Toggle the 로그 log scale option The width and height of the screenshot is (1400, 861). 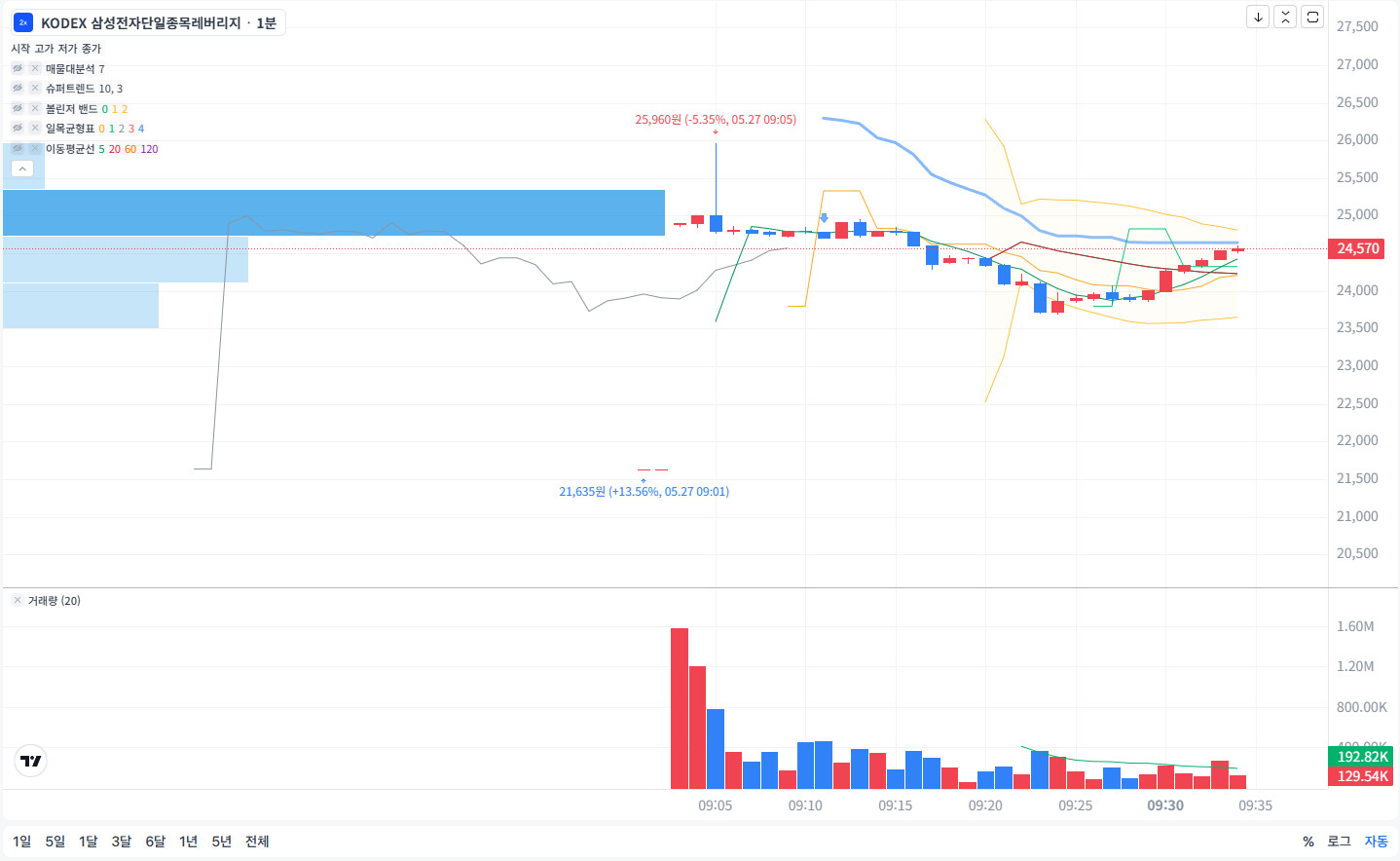pos(1340,842)
